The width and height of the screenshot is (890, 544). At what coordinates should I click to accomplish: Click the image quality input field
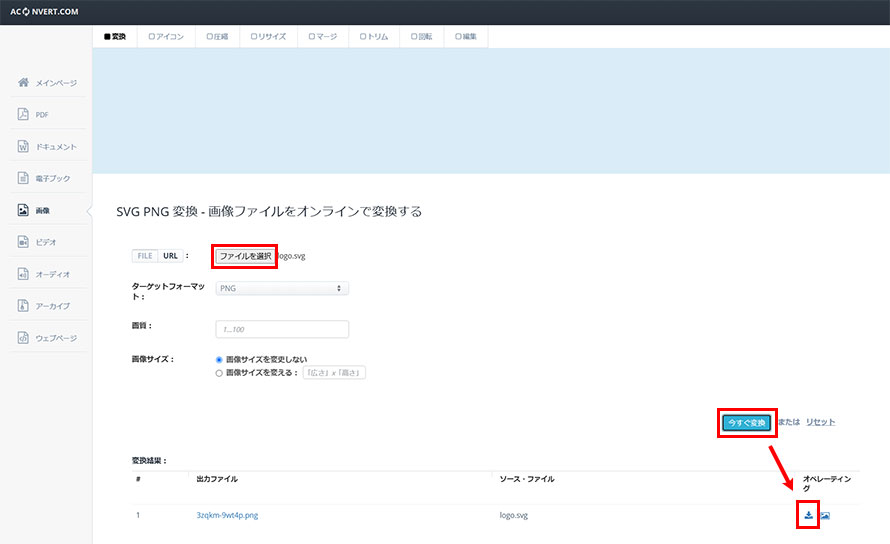(282, 329)
